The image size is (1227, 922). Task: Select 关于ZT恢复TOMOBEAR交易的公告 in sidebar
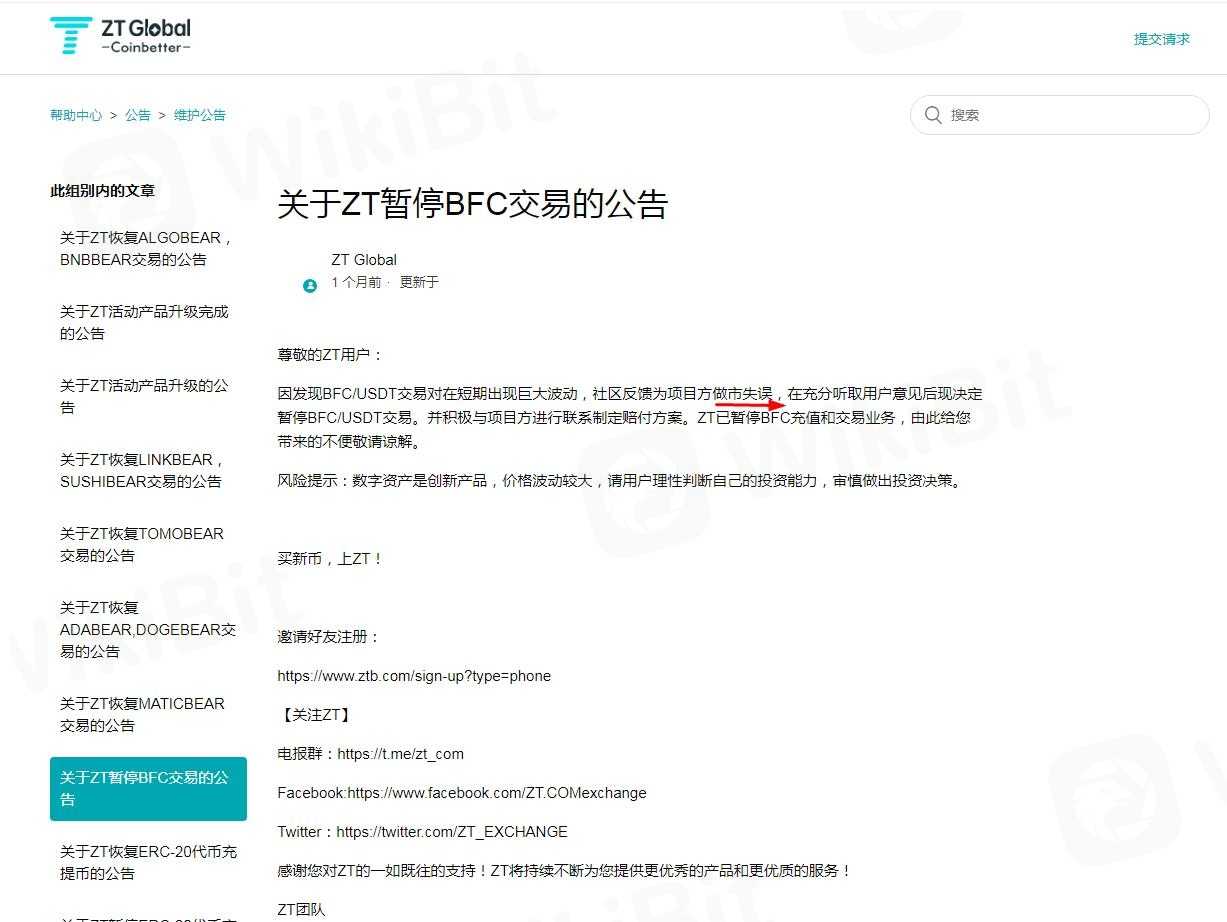[x=142, y=544]
